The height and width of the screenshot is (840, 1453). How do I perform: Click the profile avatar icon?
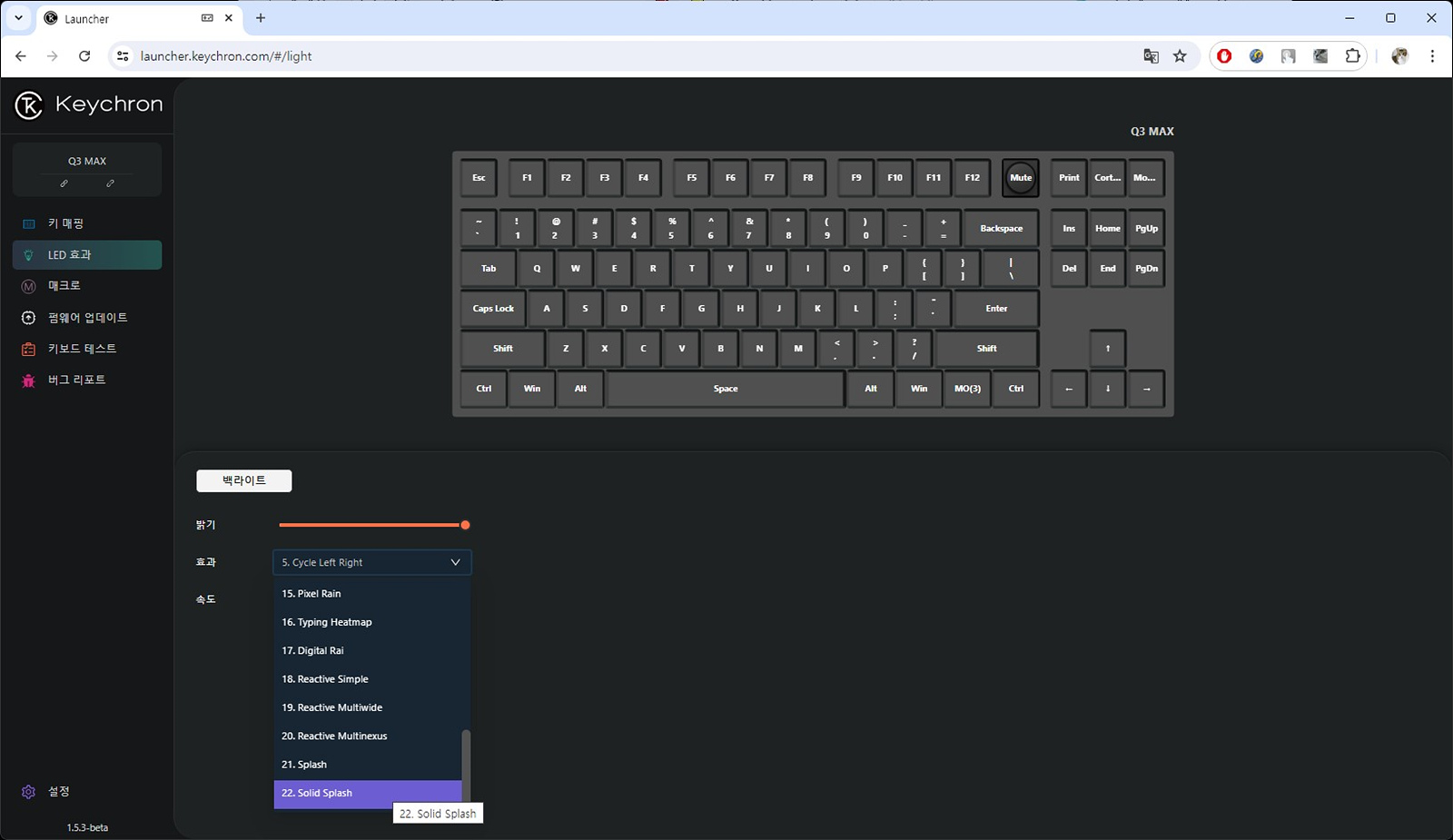pos(1399,56)
